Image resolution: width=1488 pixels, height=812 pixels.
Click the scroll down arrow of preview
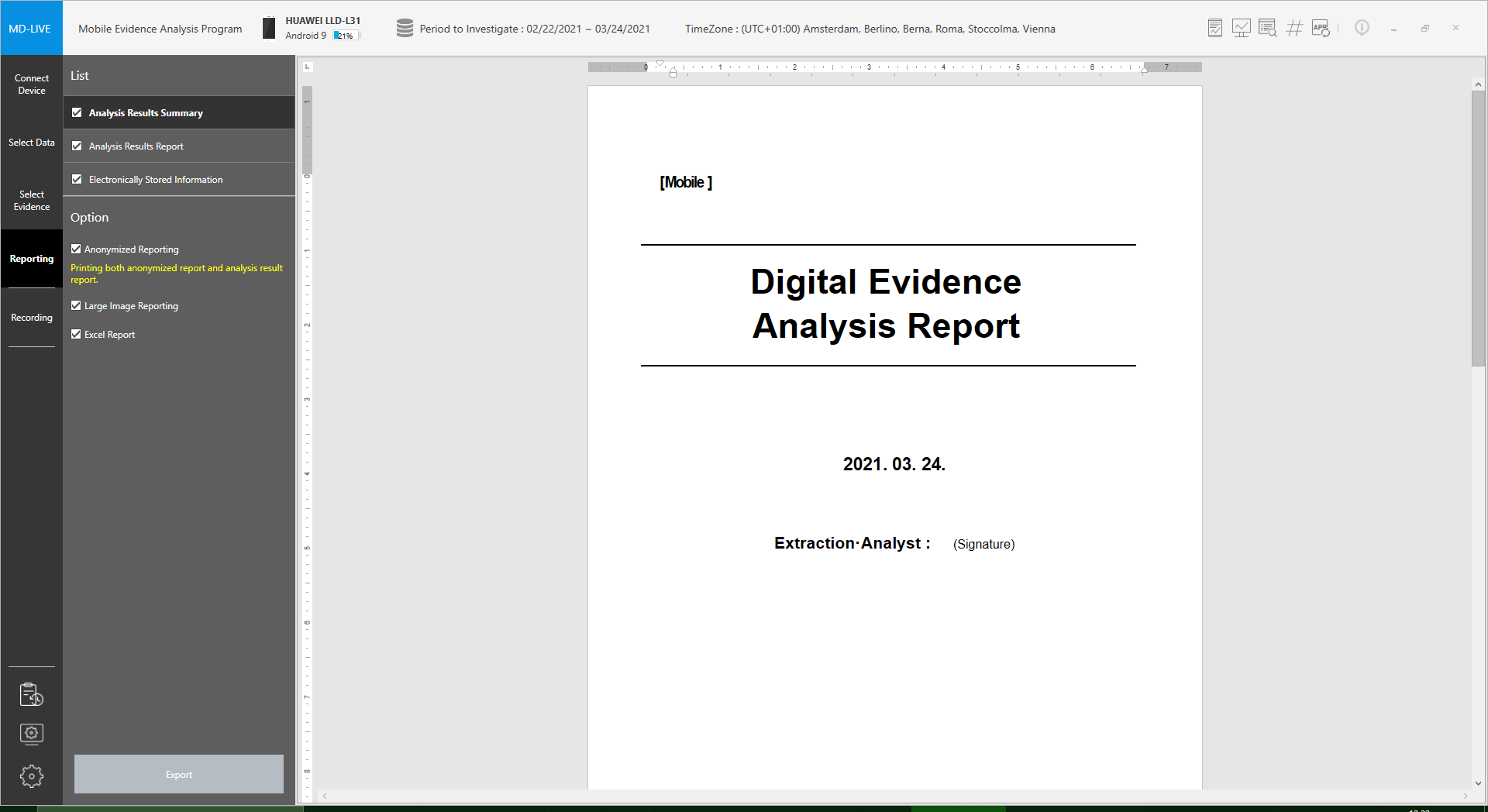point(1478,783)
